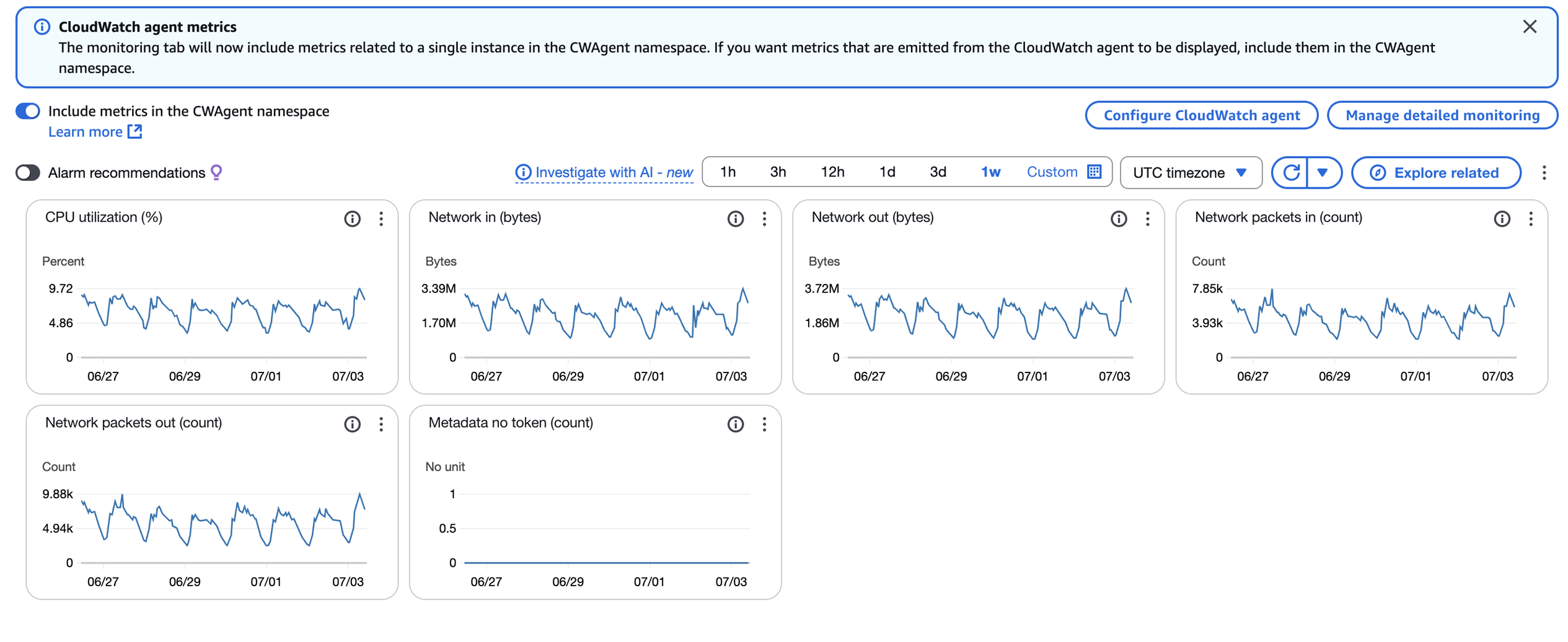The width and height of the screenshot is (1568, 642).
Task: Select the 3d time range
Action: 938,172
